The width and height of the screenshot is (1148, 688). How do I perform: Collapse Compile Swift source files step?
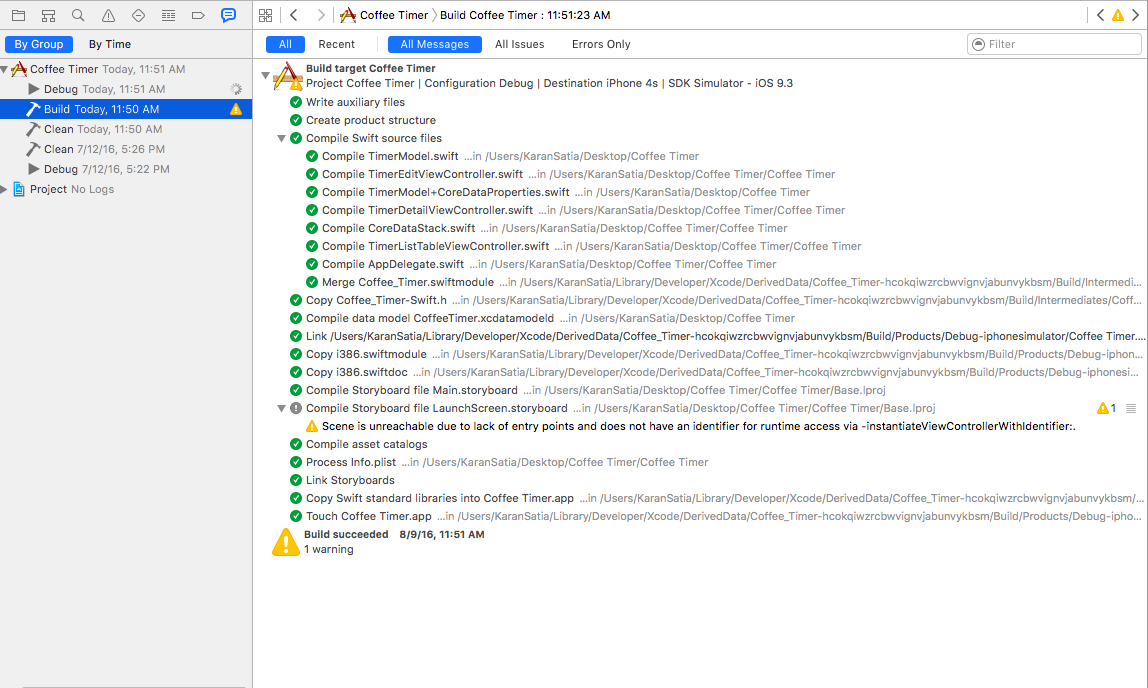(281, 138)
